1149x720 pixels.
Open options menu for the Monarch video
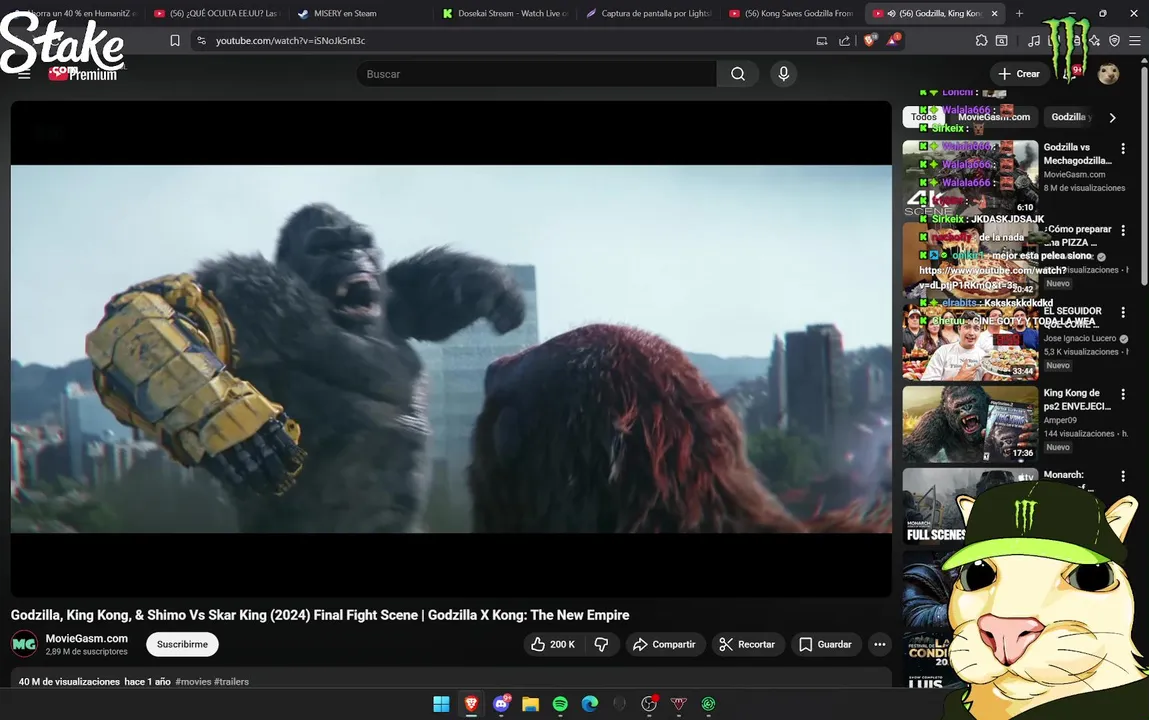tap(1123, 477)
